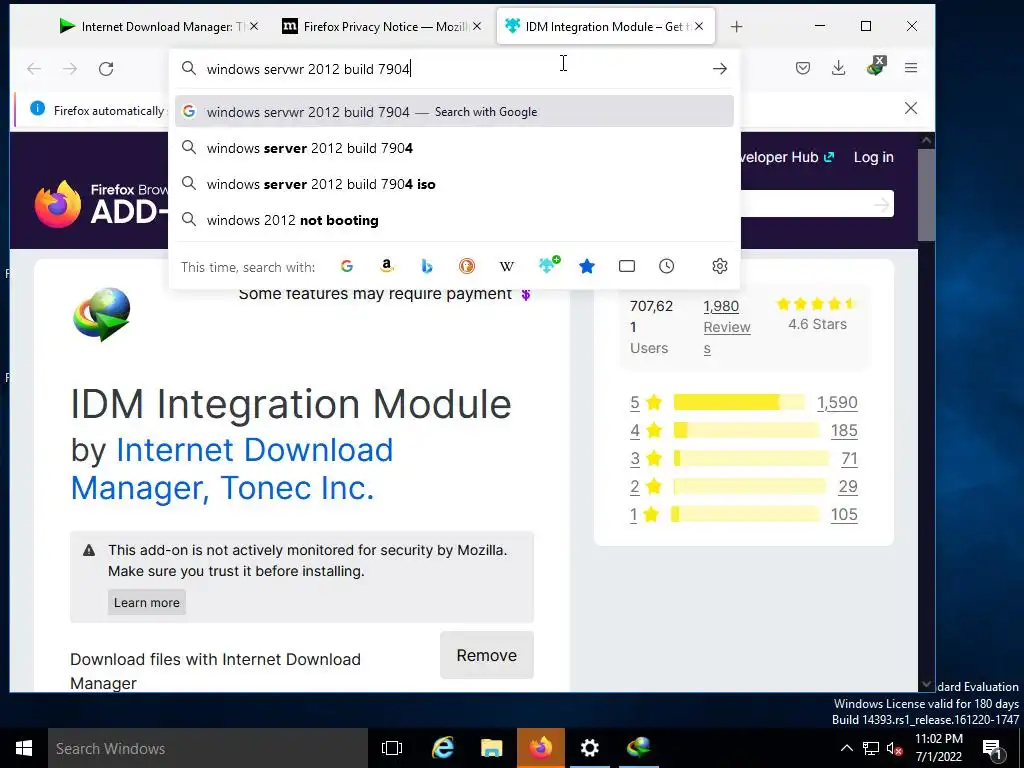Click the 4-star rating bar
Image resolution: width=1024 pixels, height=768 pixels.
746,430
